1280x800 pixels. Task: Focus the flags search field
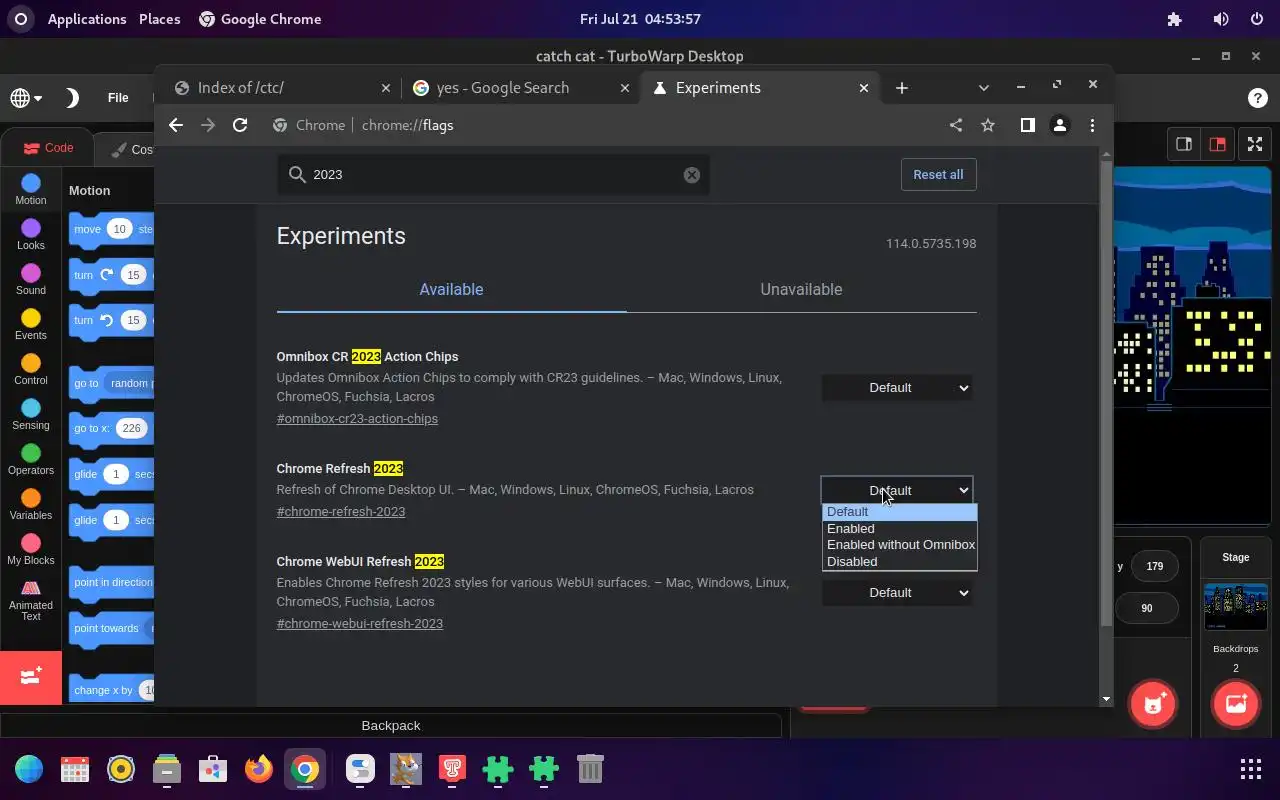pyautogui.click(x=493, y=174)
